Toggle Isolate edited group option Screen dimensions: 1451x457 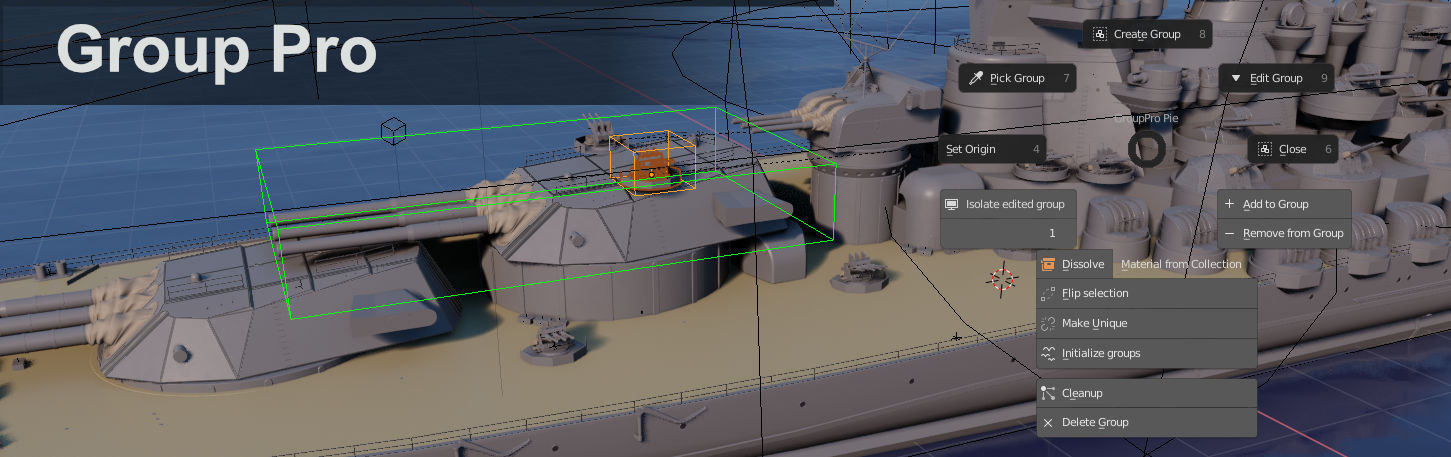tap(1009, 204)
